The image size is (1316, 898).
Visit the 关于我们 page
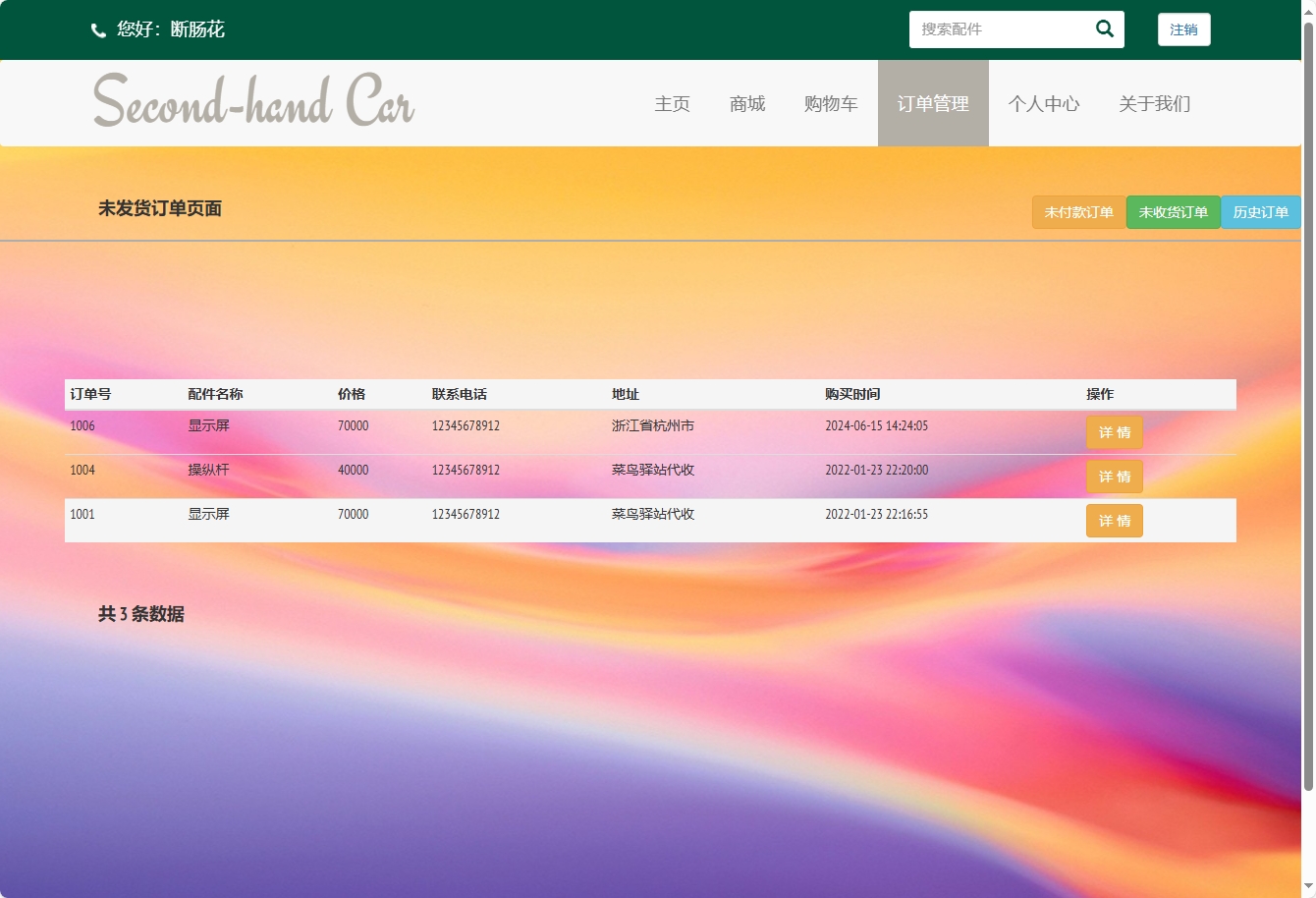(x=1154, y=103)
